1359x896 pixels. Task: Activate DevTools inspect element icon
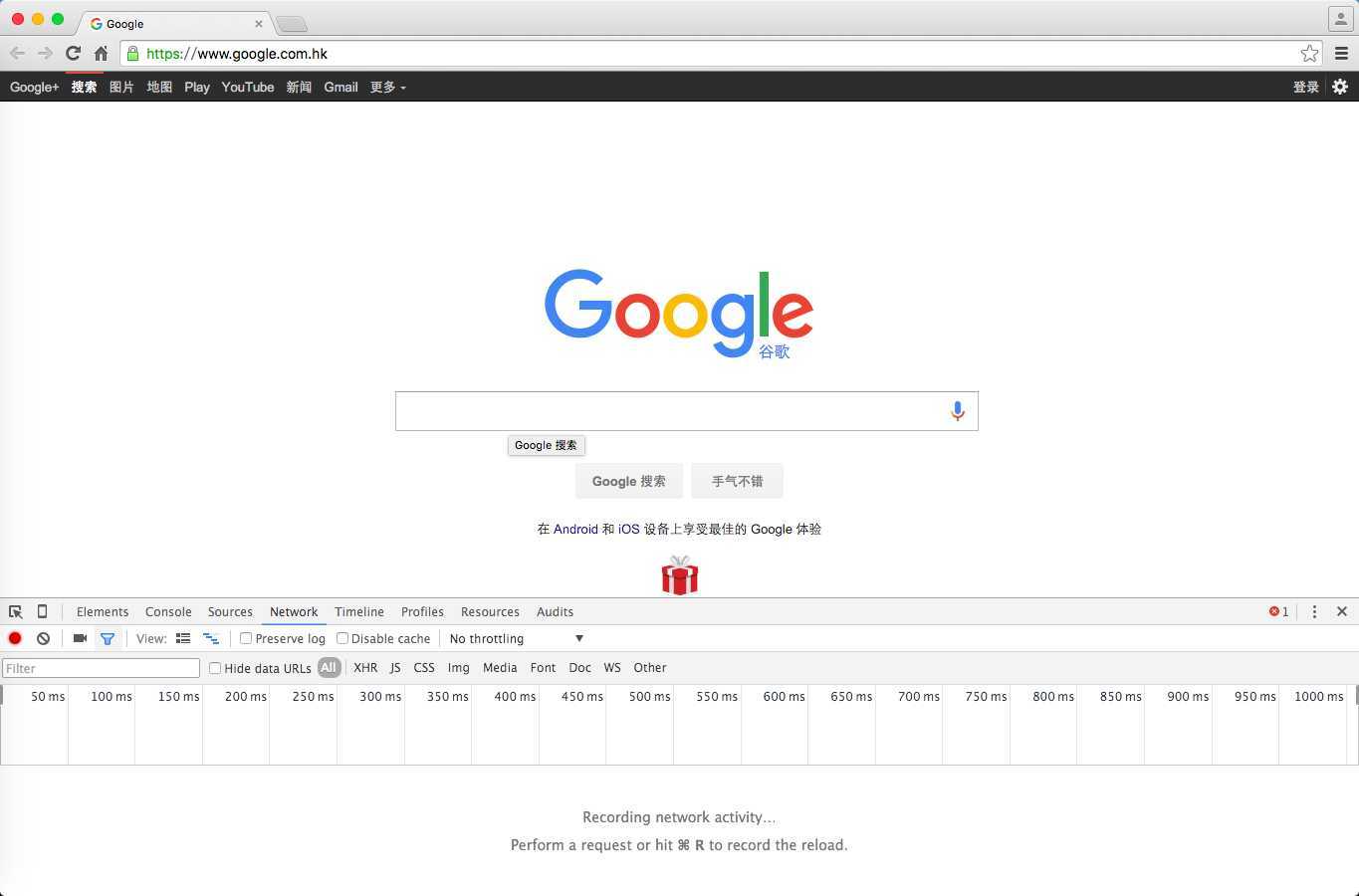click(x=16, y=612)
